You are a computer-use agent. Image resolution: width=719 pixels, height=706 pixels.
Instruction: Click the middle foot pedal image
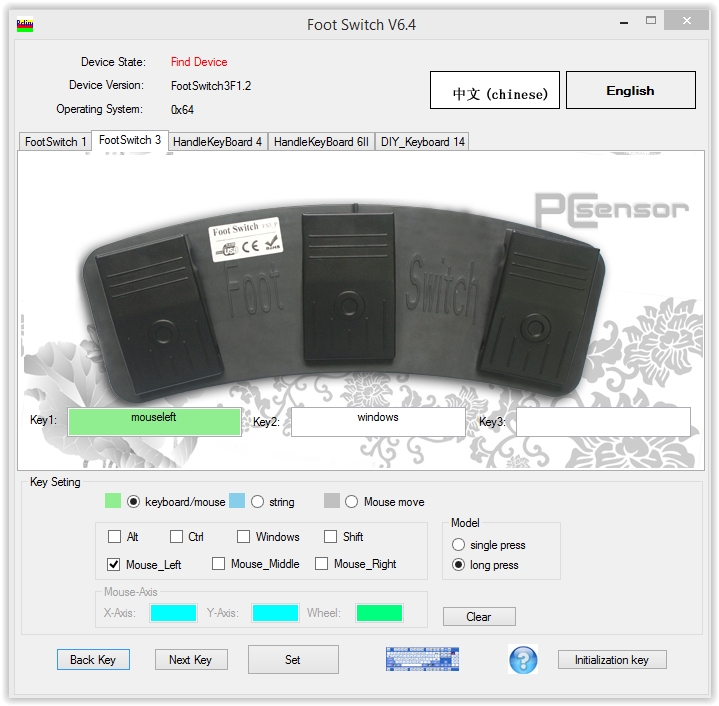coord(349,287)
